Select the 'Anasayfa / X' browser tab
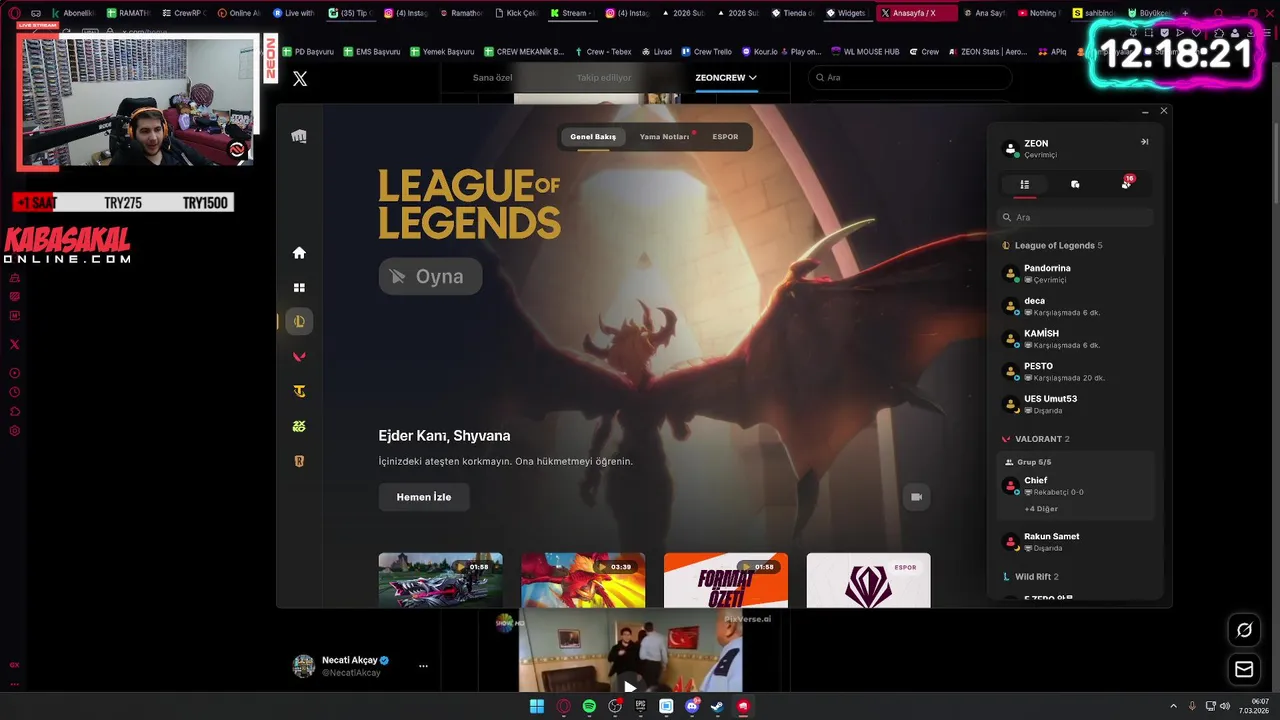 (916, 13)
